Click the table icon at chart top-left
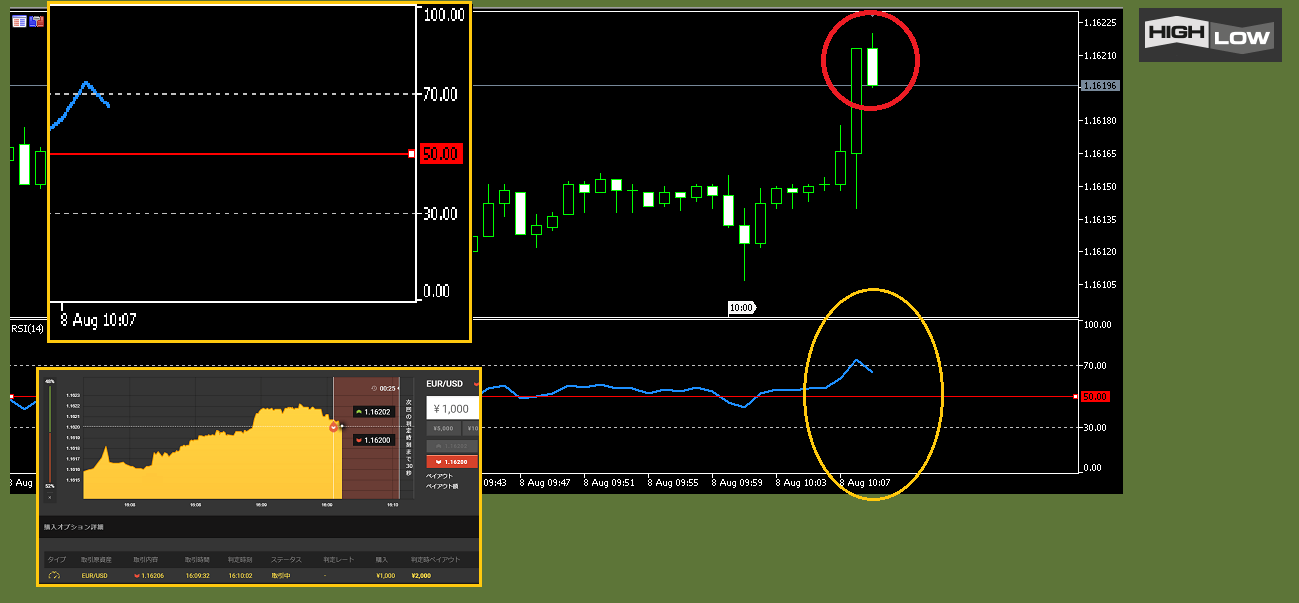This screenshot has width=1299, height=603. (19, 21)
